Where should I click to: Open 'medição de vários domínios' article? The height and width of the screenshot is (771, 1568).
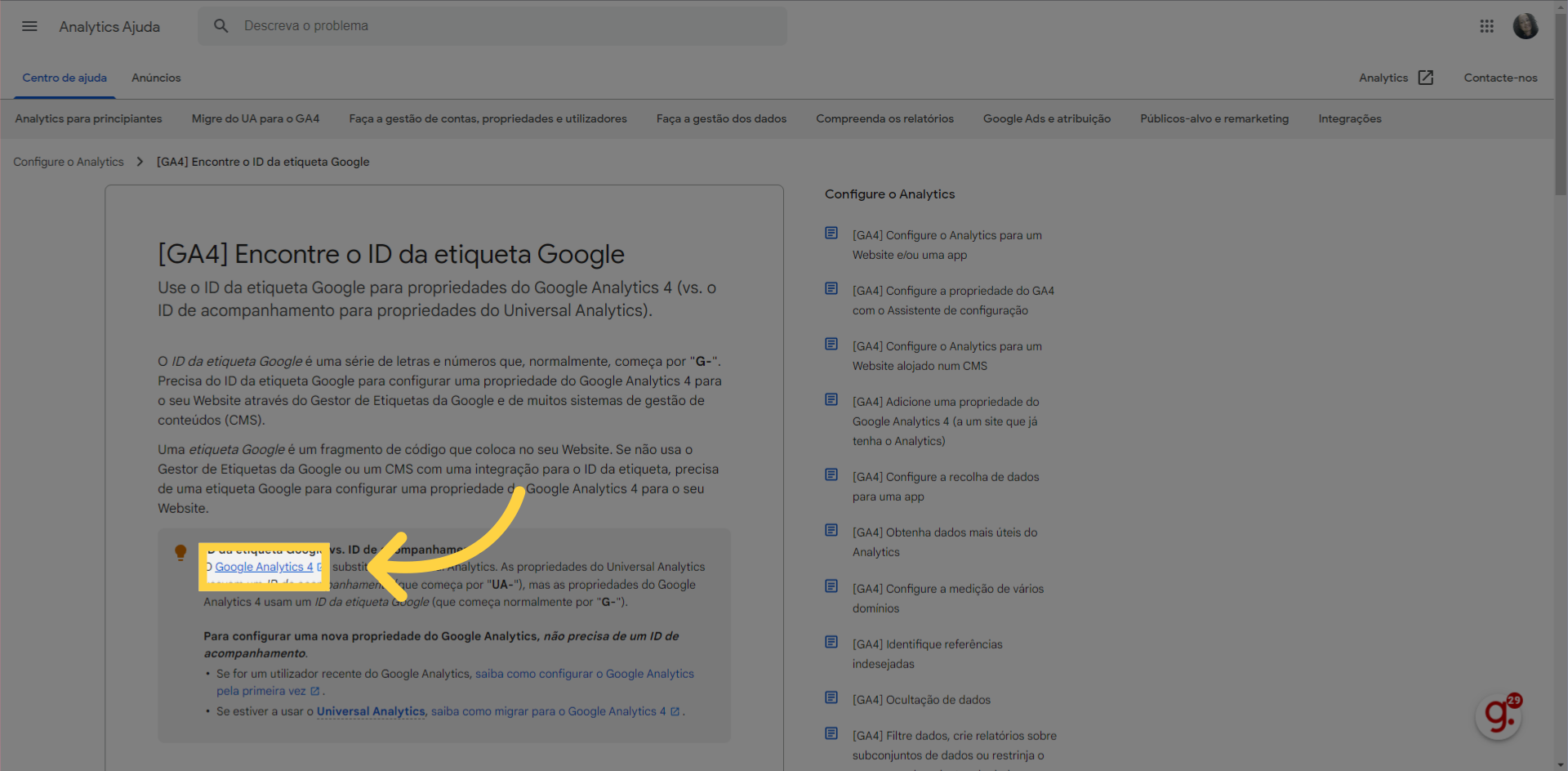pos(948,599)
